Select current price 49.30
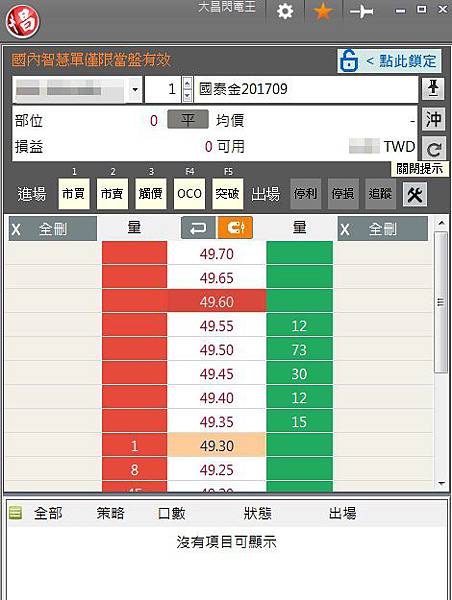 click(x=217, y=445)
